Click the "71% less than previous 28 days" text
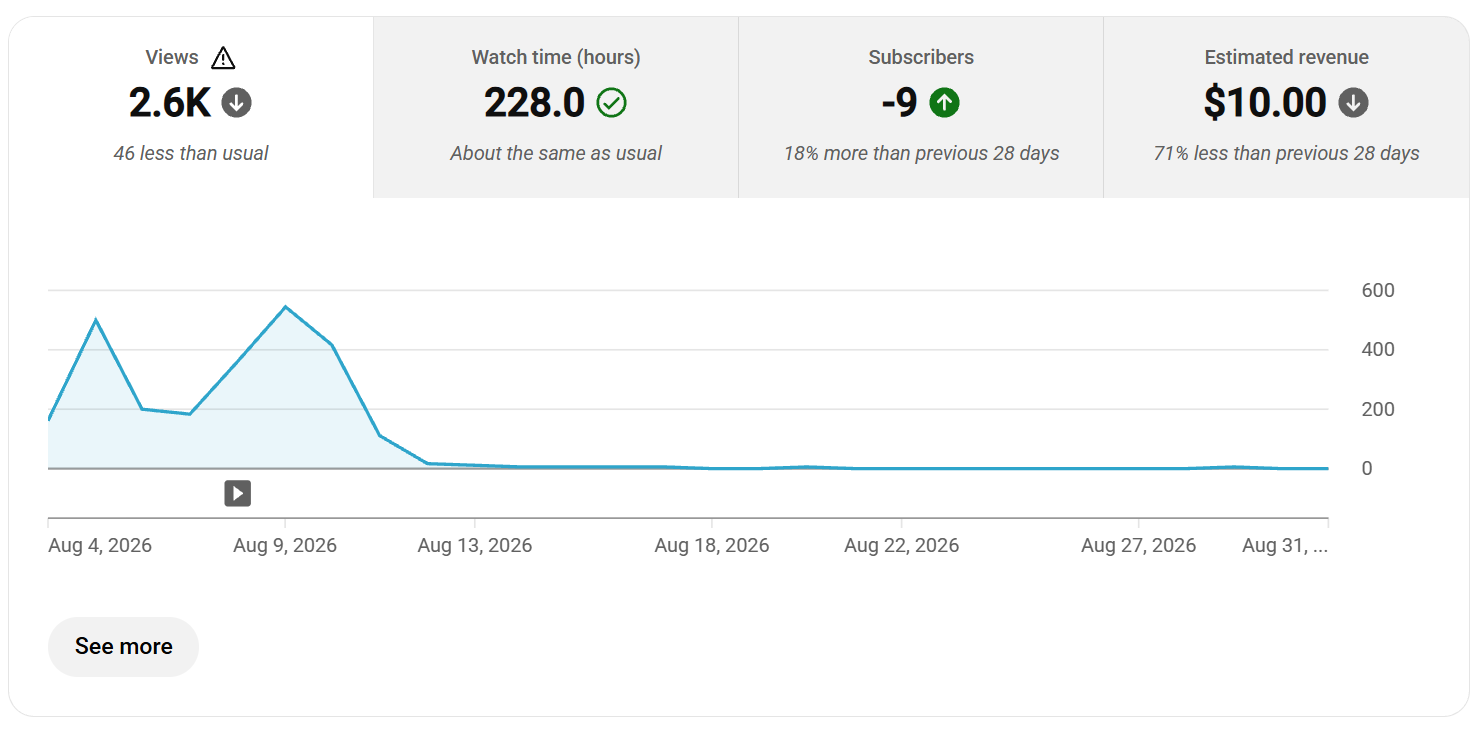 [1286, 153]
